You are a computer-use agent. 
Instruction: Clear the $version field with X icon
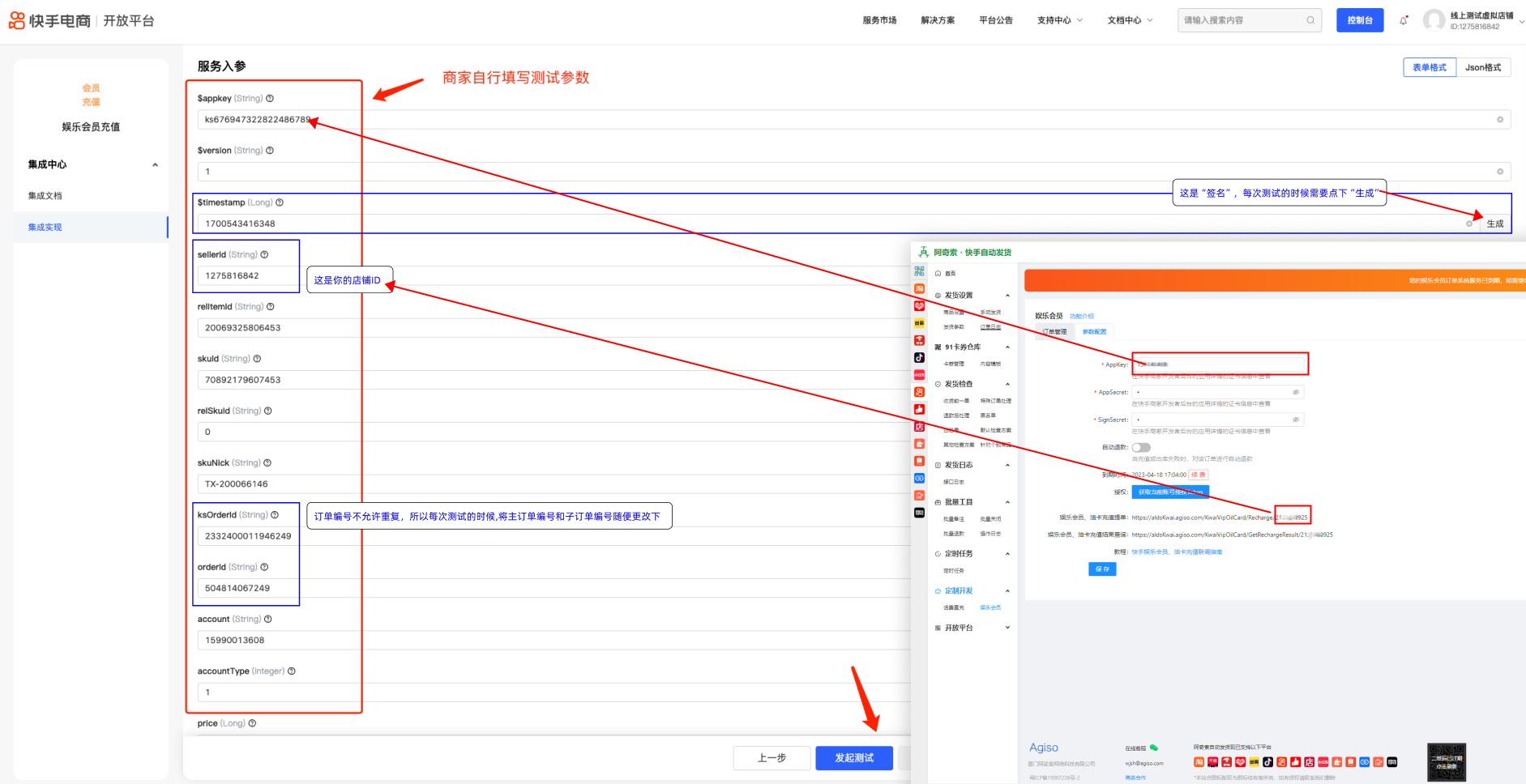[x=1500, y=172]
